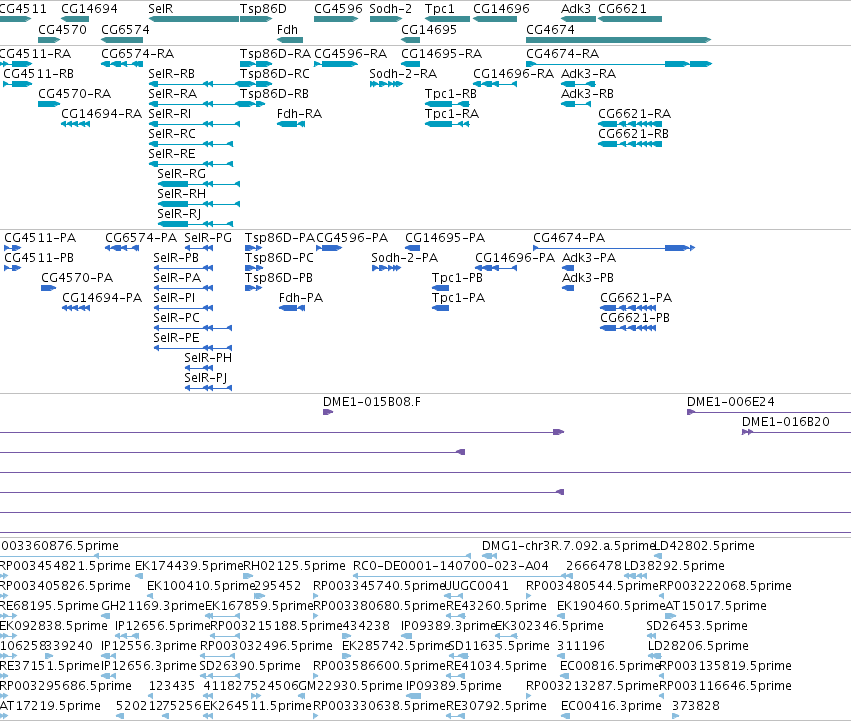The image size is (851, 721).
Task: Click the CG14695 gene label
Action: click(x=429, y=29)
